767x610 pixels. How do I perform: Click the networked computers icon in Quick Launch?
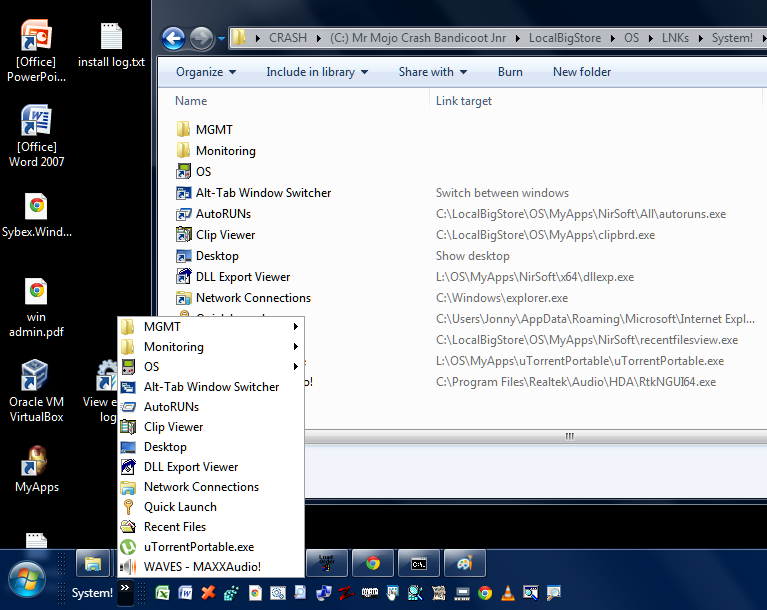coord(323,593)
